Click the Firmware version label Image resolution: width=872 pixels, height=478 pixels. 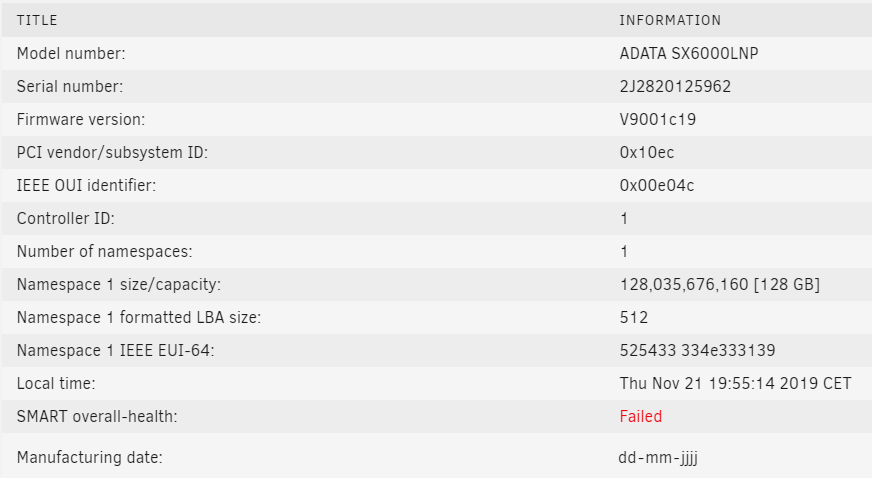point(81,120)
